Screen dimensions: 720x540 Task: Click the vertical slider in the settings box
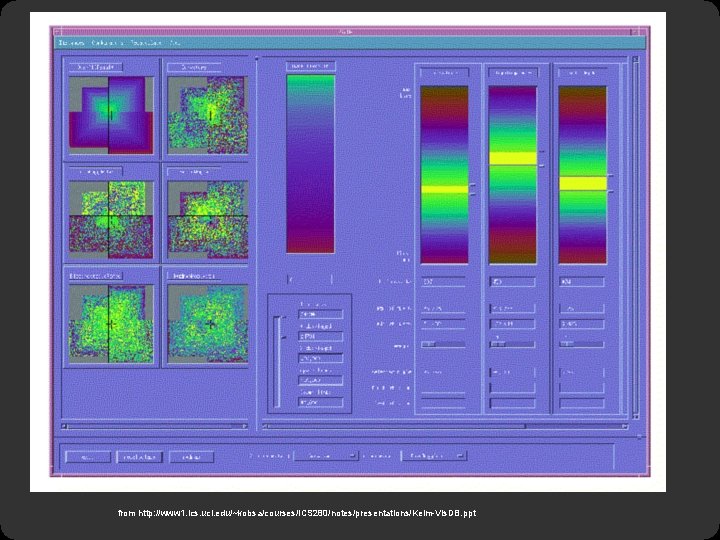point(277,361)
